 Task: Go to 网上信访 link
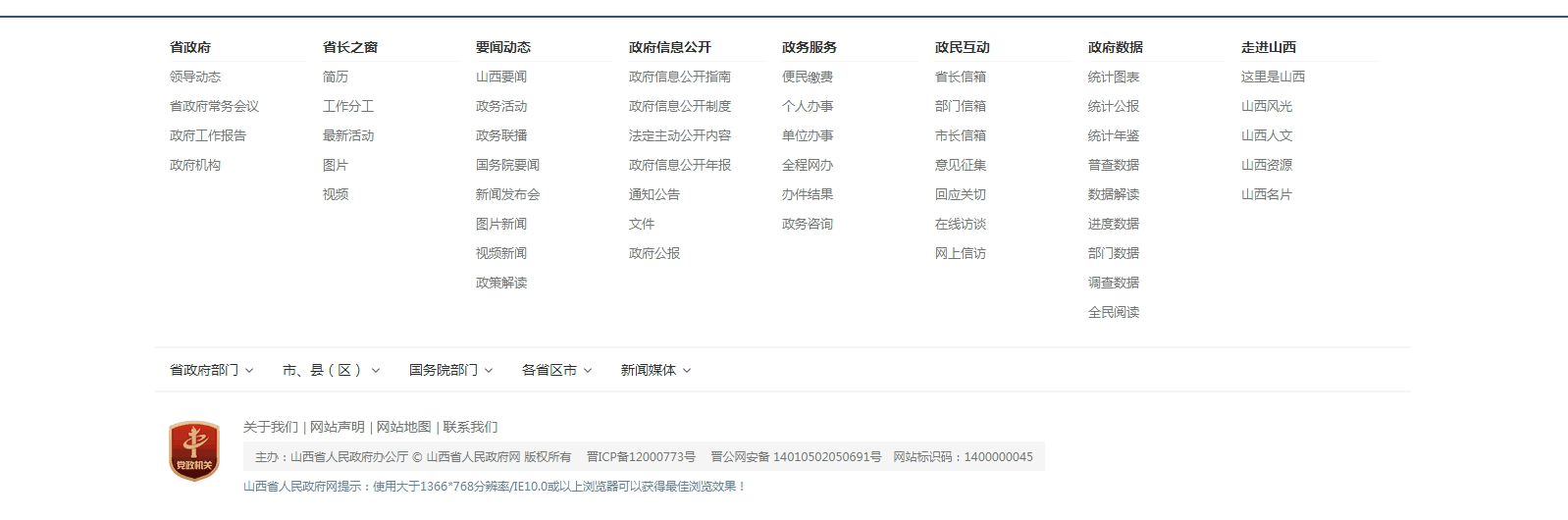pyautogui.click(x=961, y=253)
